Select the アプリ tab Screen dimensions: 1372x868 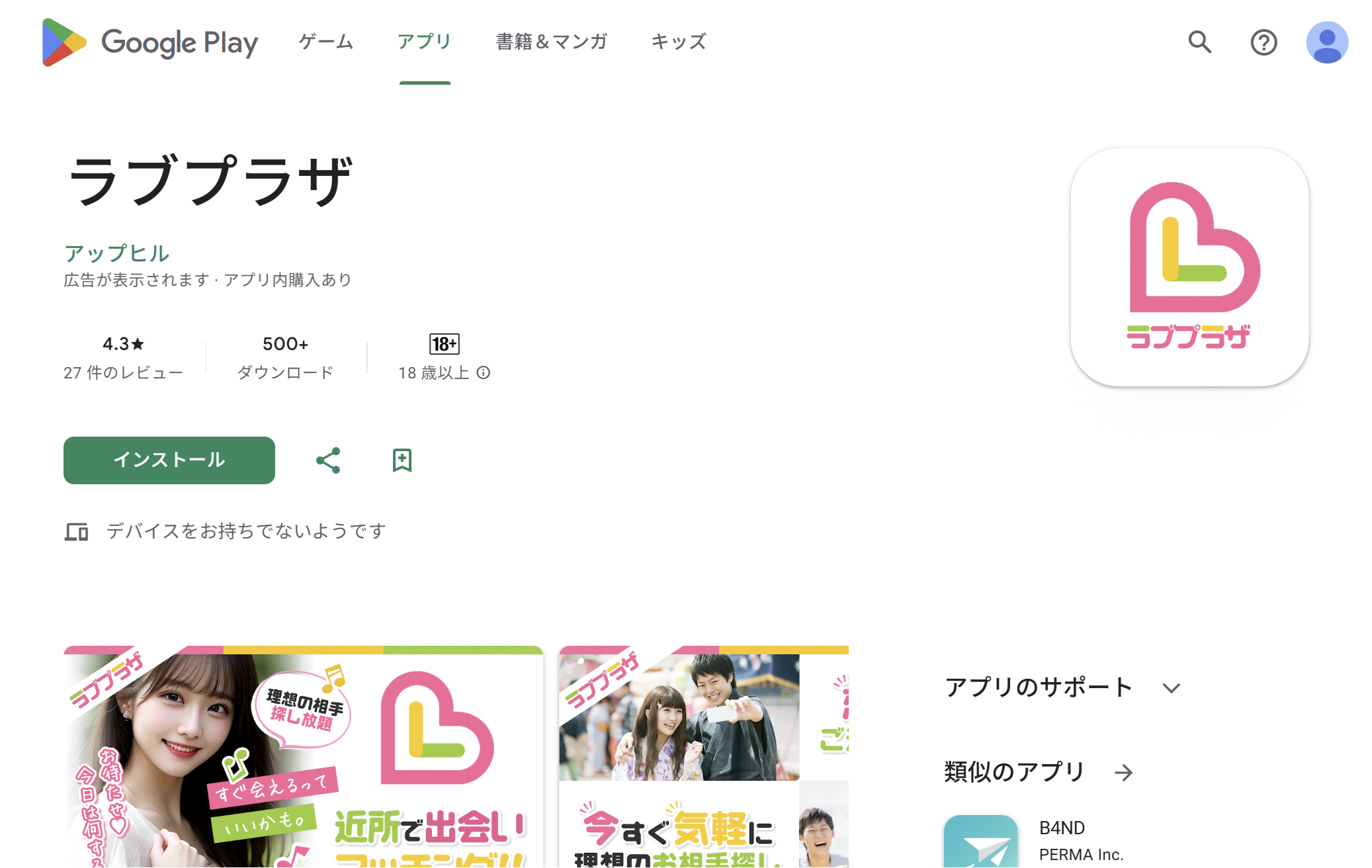click(425, 42)
